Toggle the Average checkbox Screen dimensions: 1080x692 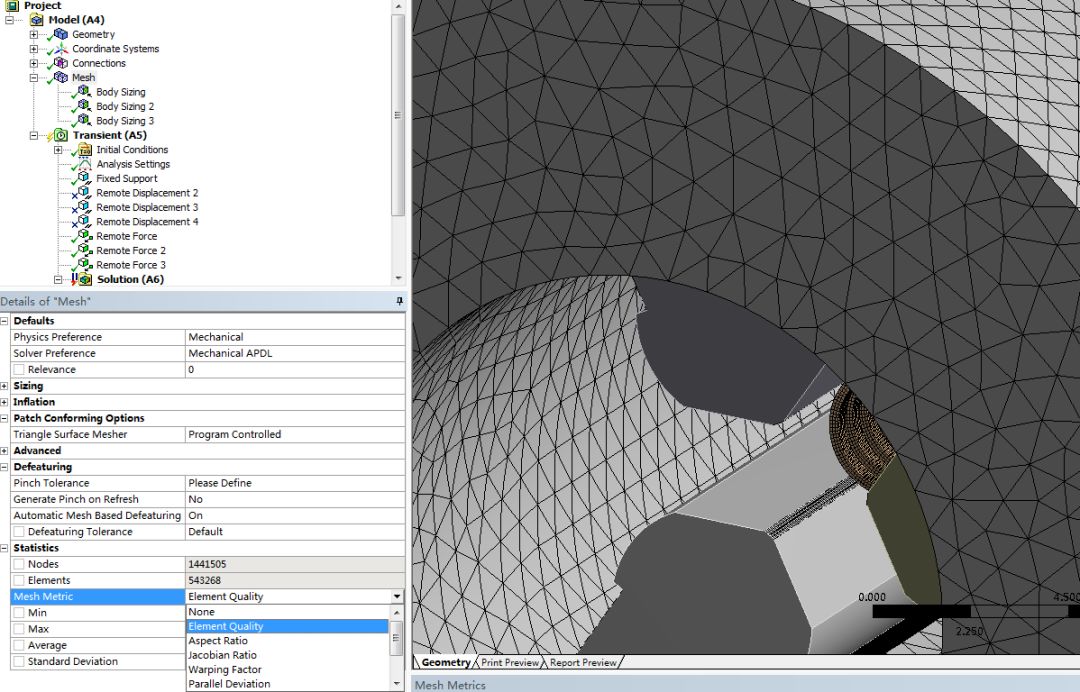click(19, 646)
